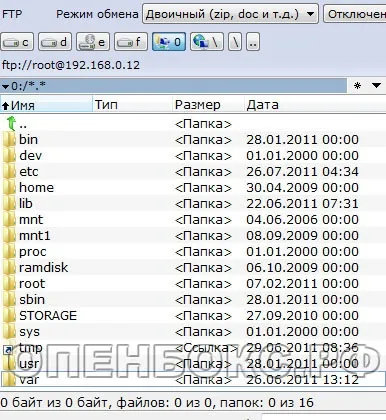Select the home folder icon
This screenshot has width=386, height=420.
click(10, 188)
